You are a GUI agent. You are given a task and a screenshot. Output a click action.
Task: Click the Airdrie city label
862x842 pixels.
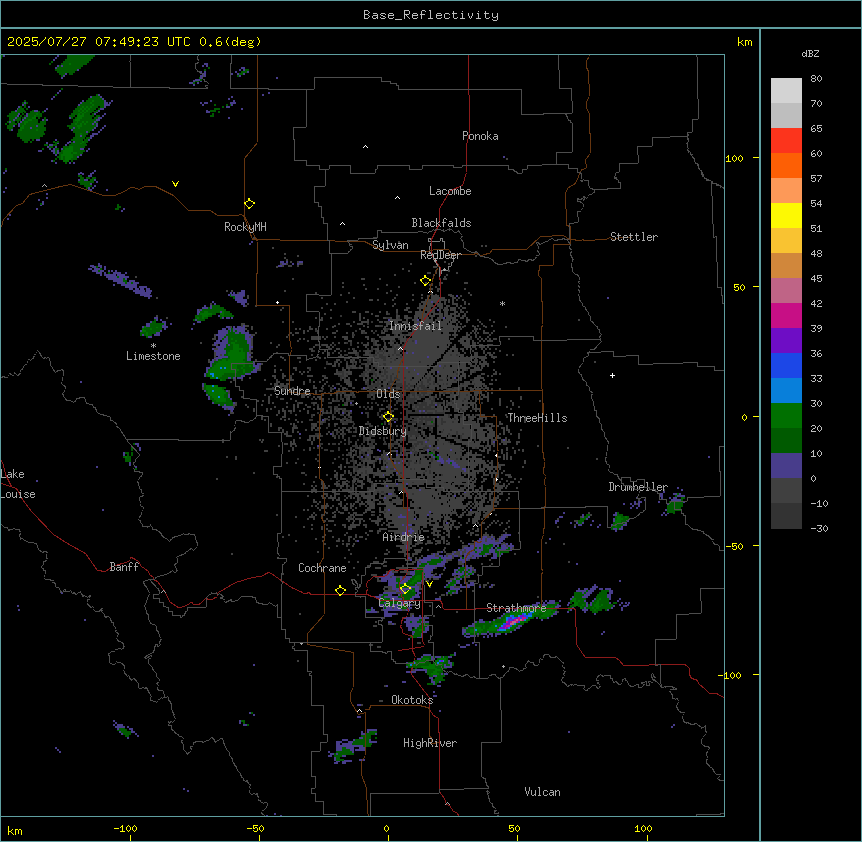coord(404,537)
